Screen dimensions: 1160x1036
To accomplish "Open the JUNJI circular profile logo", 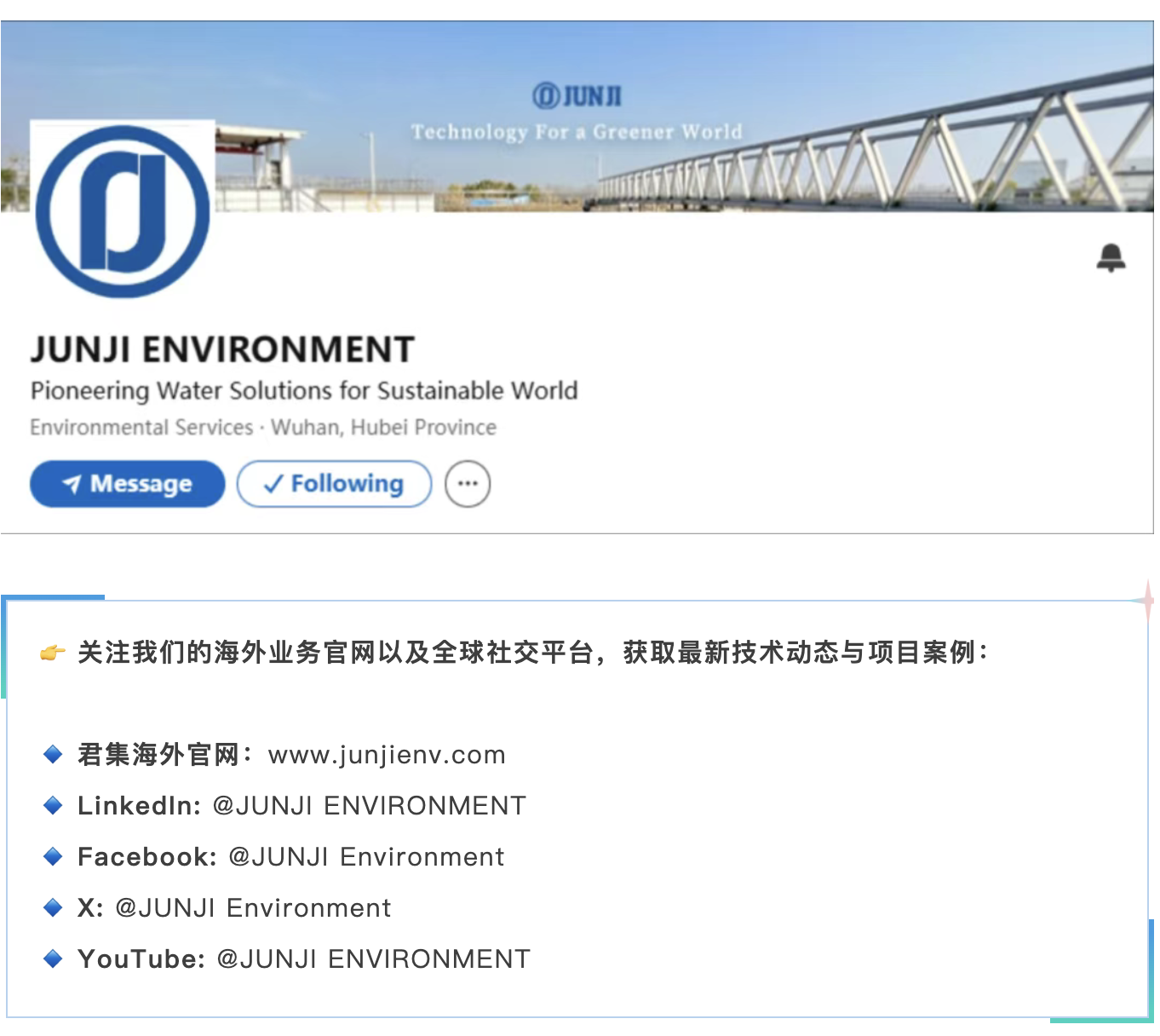I will [123, 211].
